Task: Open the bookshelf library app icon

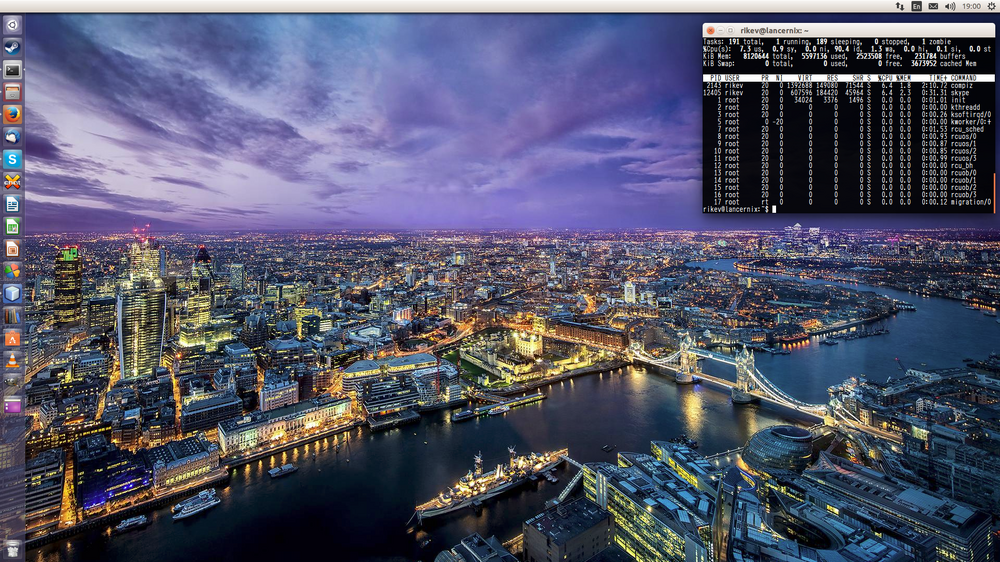Action: [x=12, y=316]
